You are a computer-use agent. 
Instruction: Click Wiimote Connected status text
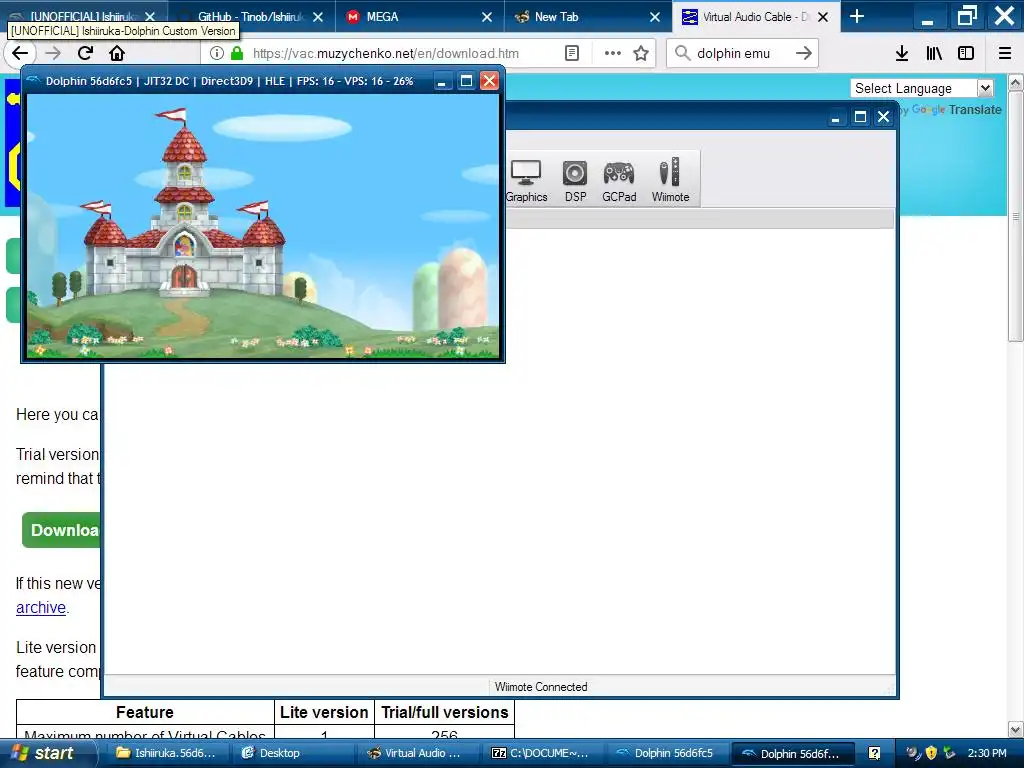[541, 687]
